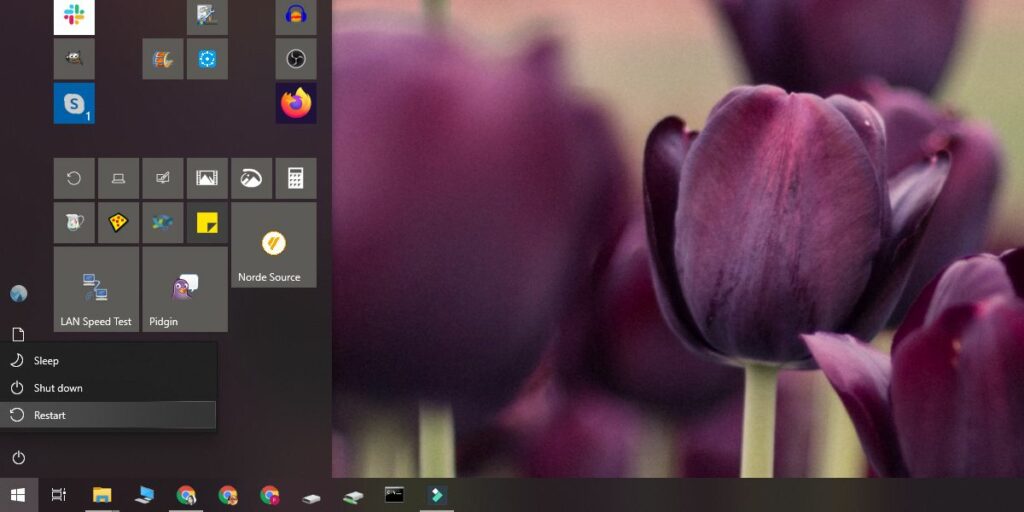Click the Photos tile with mountain icon
Image resolution: width=1024 pixels, height=512 pixels.
(207, 178)
